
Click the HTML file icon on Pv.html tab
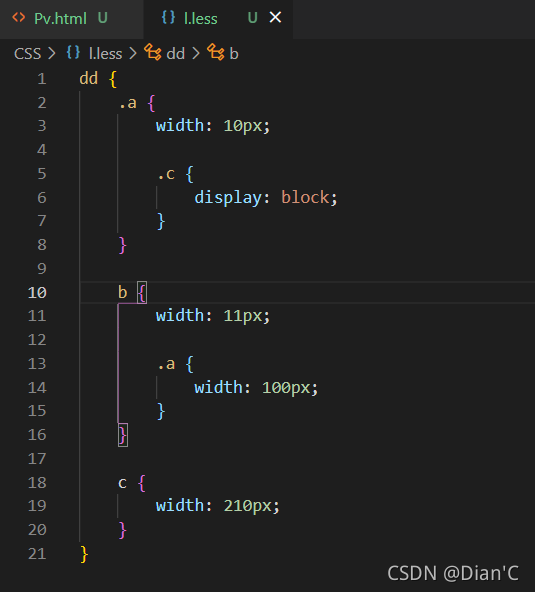coord(19,17)
